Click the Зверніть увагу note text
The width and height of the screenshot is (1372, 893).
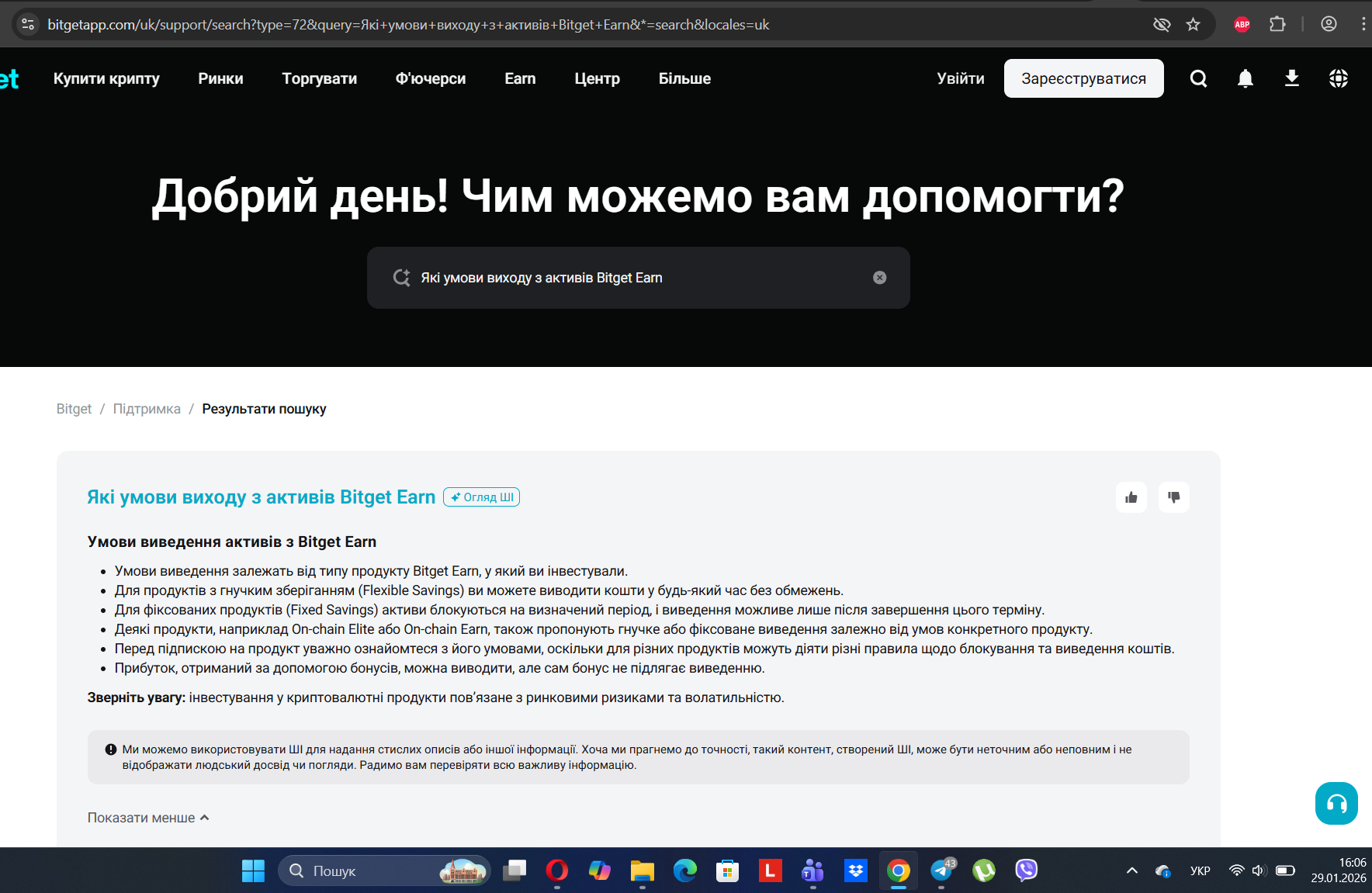[435, 697]
